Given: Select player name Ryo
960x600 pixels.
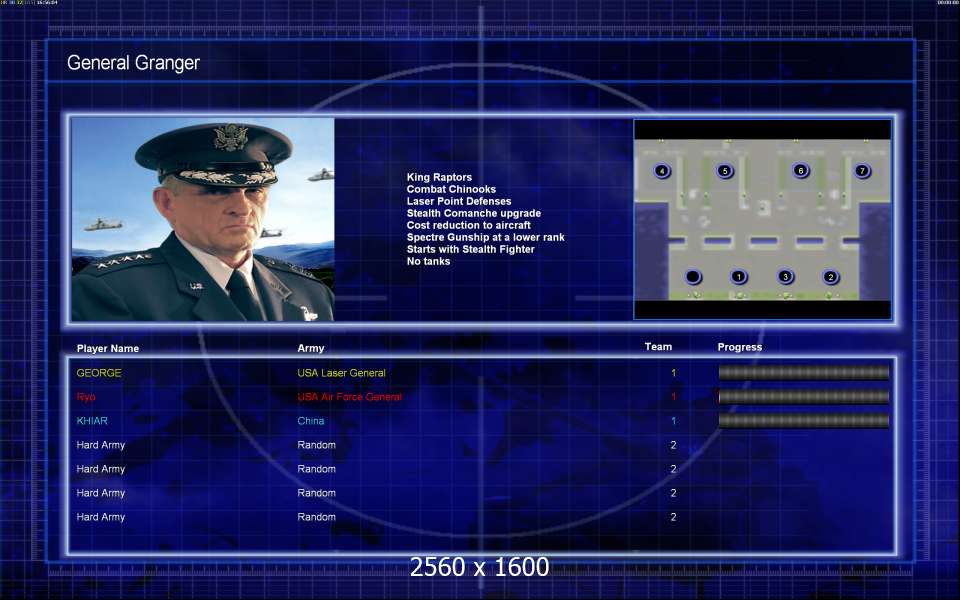Looking at the screenshot, I should [x=86, y=397].
